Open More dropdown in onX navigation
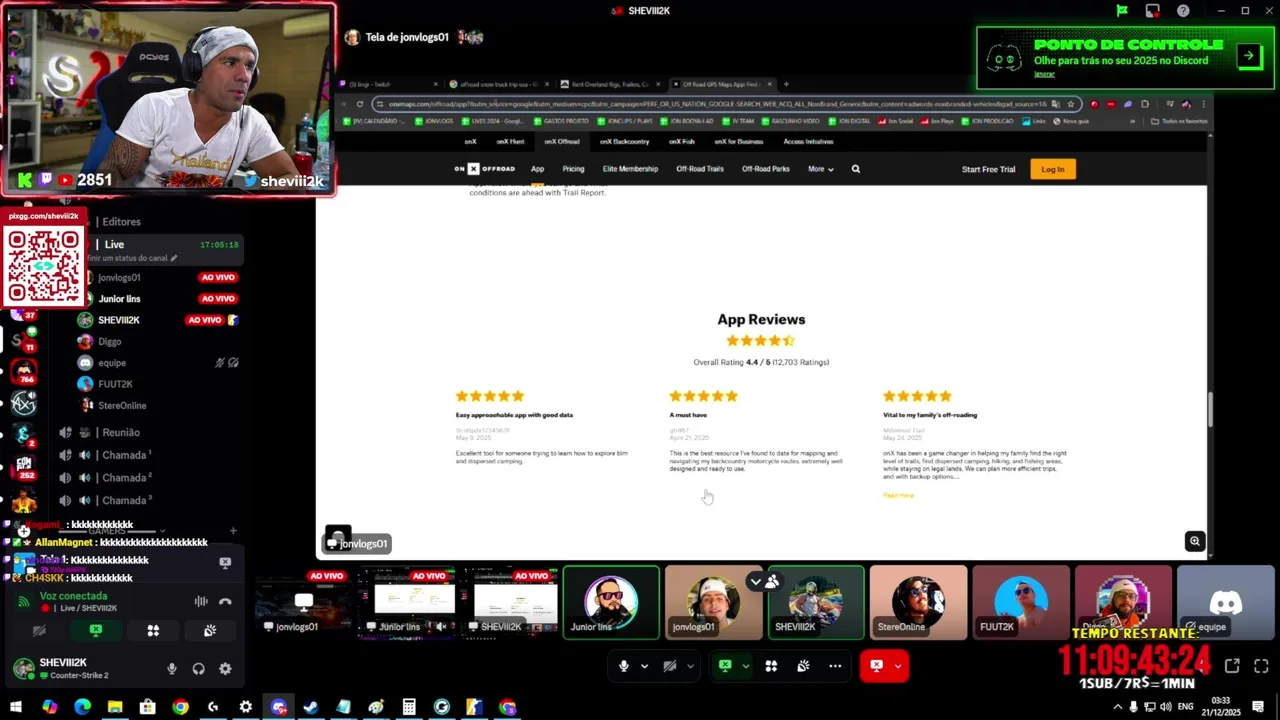Image resolution: width=1280 pixels, height=720 pixels. pyautogui.click(x=820, y=169)
